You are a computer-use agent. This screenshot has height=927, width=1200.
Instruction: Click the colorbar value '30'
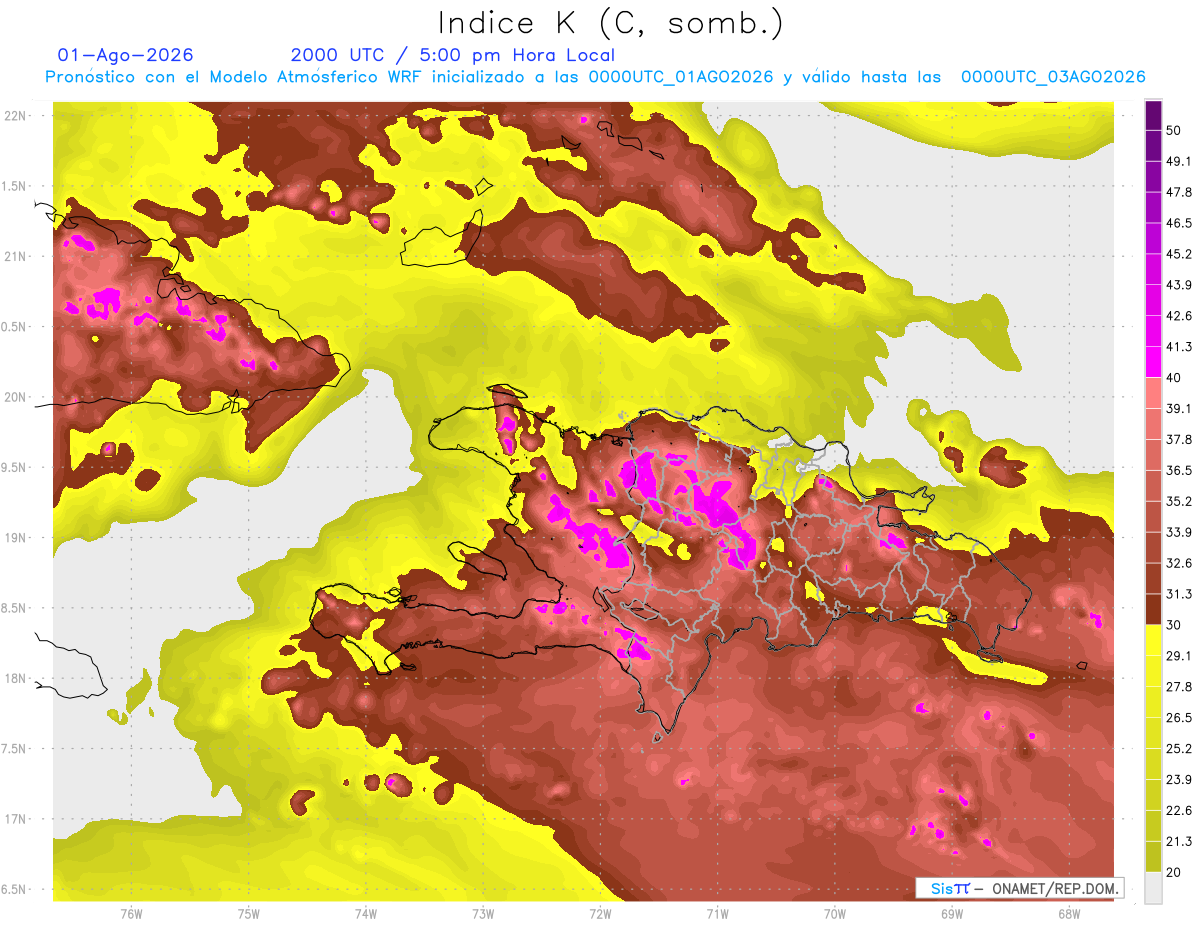[x=1174, y=625]
